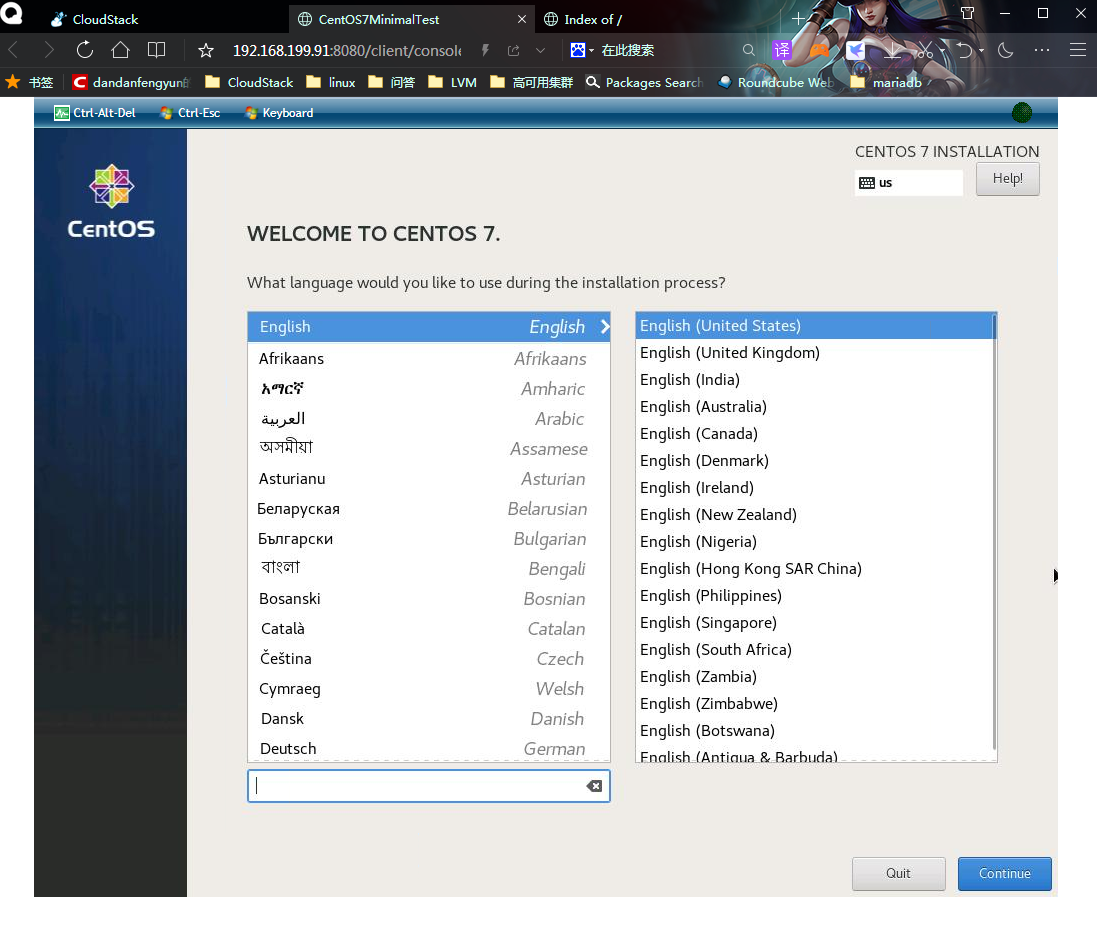Click the browser forward arrow icon
Screen dimensions: 1097x943
(48, 50)
